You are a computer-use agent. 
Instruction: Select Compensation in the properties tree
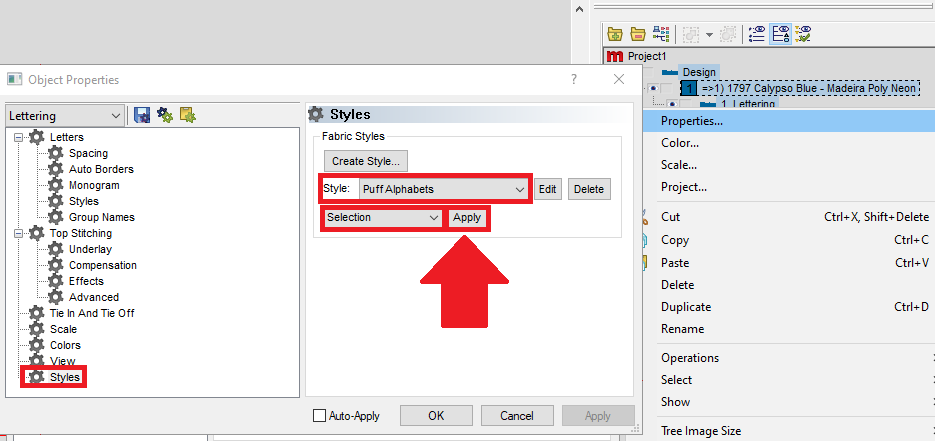102,265
